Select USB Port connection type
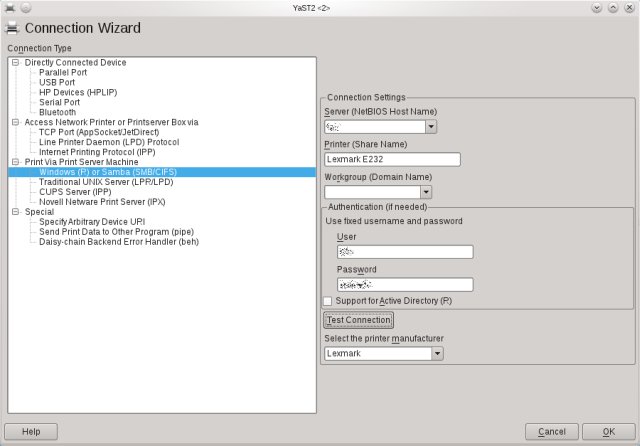Viewport: 640px width, 446px height. [x=57, y=82]
